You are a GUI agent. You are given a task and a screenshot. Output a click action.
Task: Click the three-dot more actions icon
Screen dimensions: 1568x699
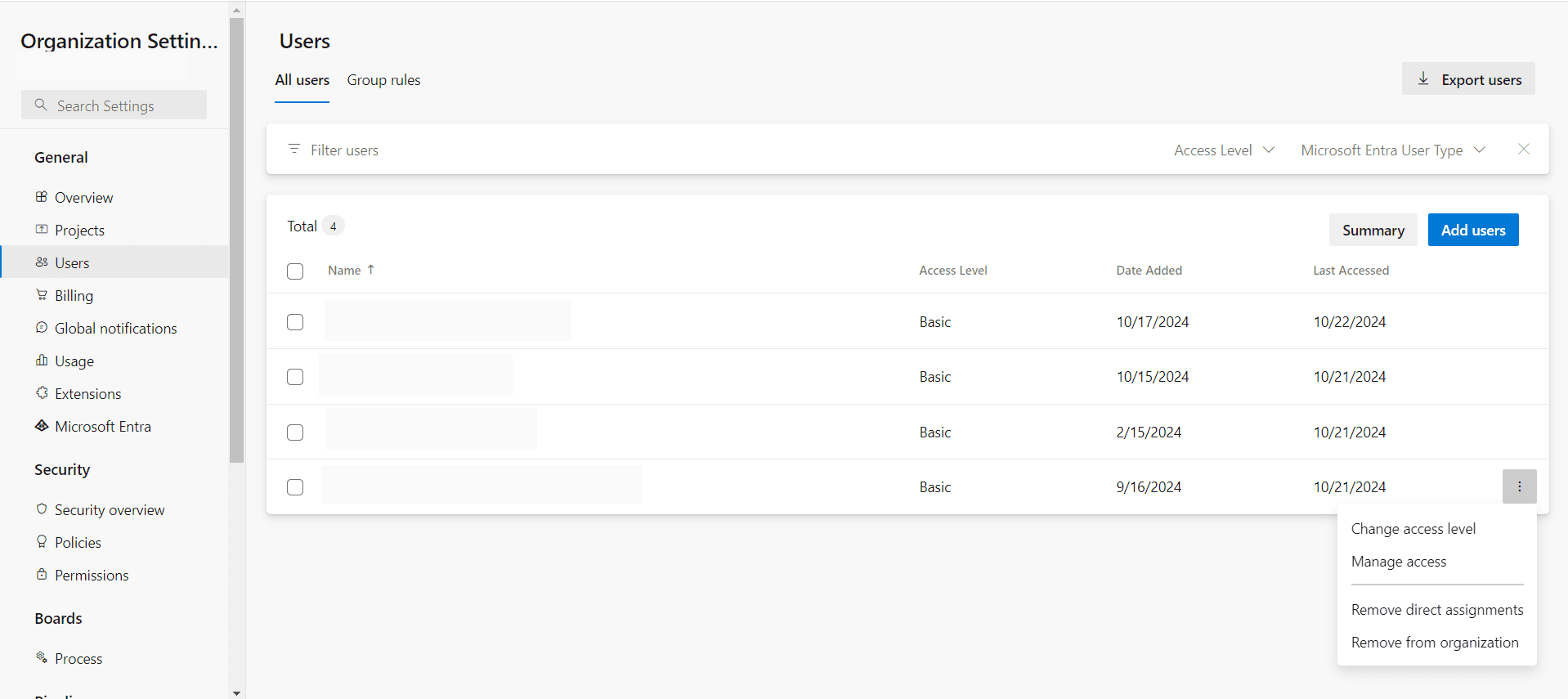point(1519,486)
